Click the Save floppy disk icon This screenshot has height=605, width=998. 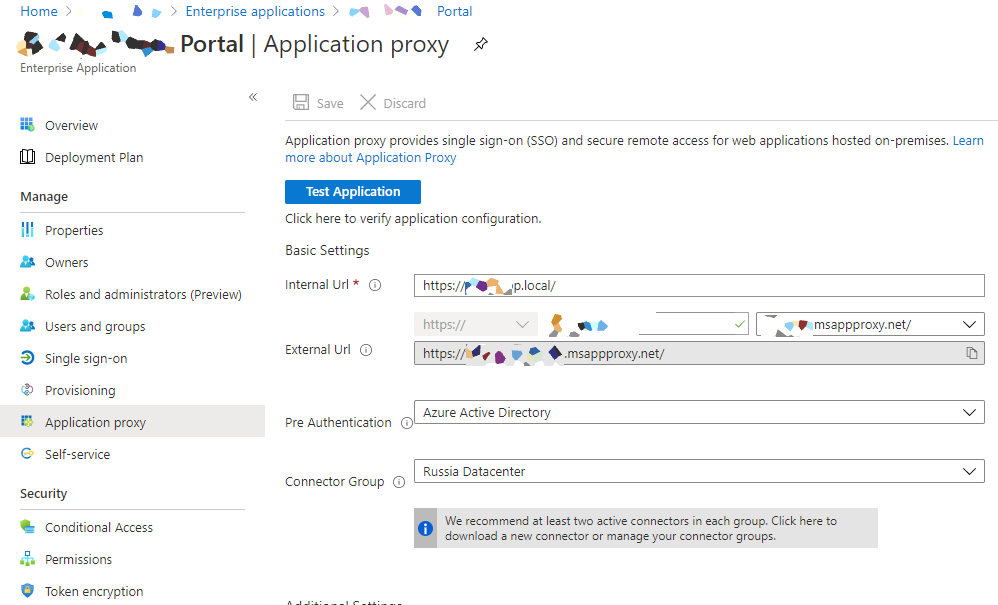point(301,102)
